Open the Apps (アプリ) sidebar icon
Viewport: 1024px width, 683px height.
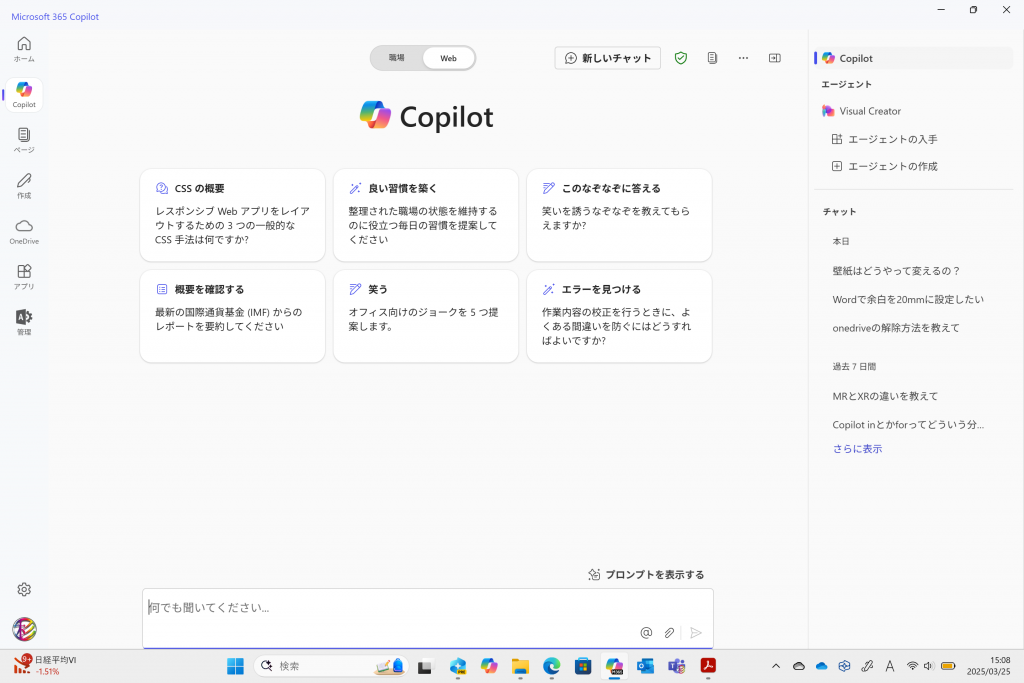pos(24,277)
